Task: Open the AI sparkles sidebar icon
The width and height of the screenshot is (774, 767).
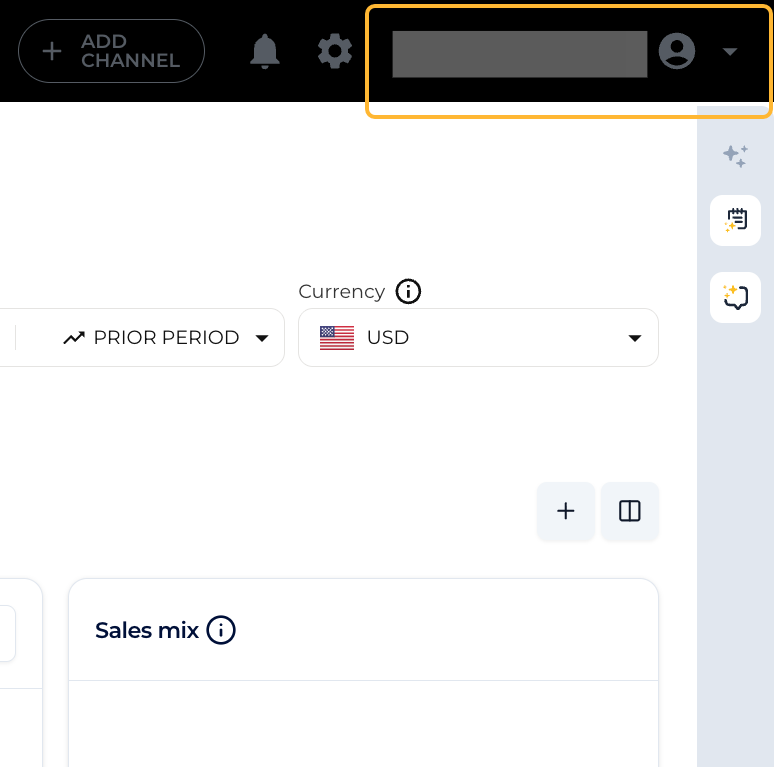Action: click(x=735, y=156)
